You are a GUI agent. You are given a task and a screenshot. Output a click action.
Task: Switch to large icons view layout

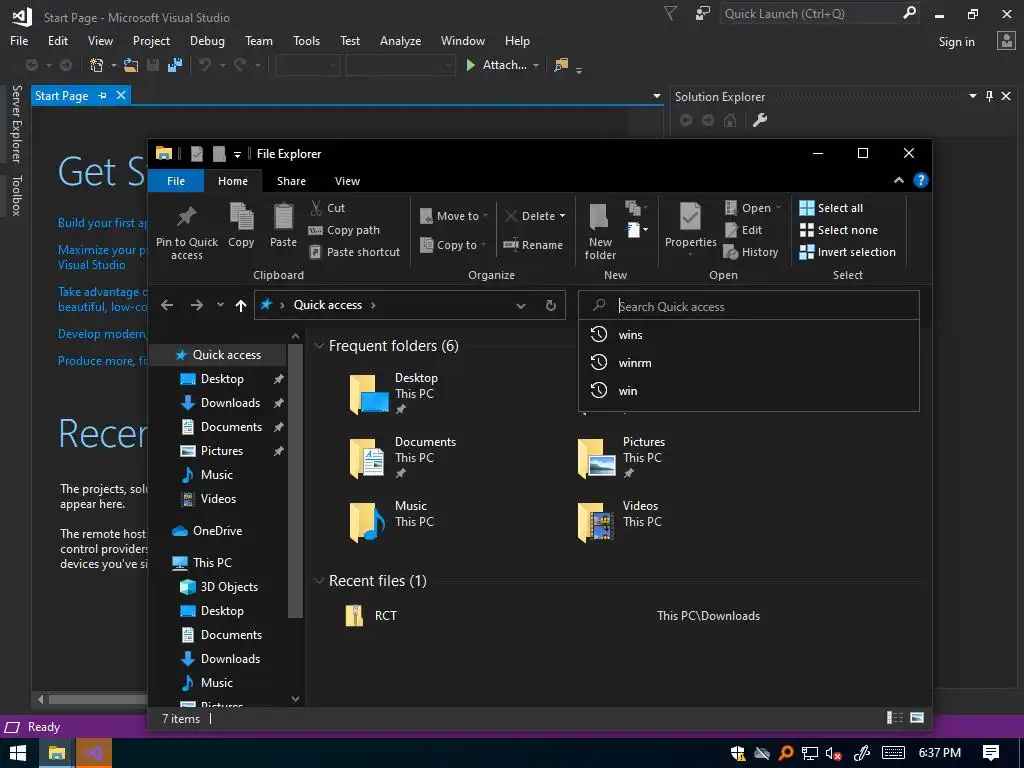click(917, 718)
